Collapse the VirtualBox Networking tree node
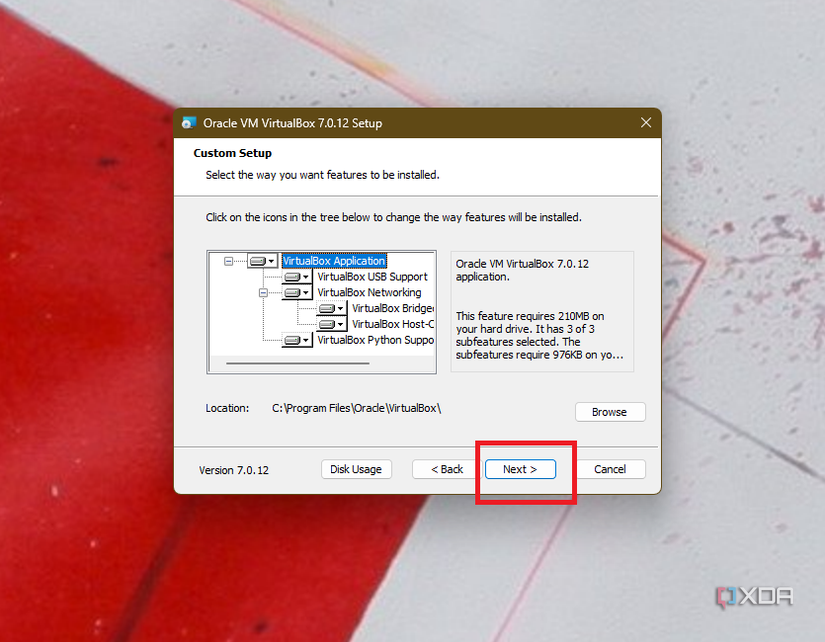The height and width of the screenshot is (642, 825). coord(263,293)
